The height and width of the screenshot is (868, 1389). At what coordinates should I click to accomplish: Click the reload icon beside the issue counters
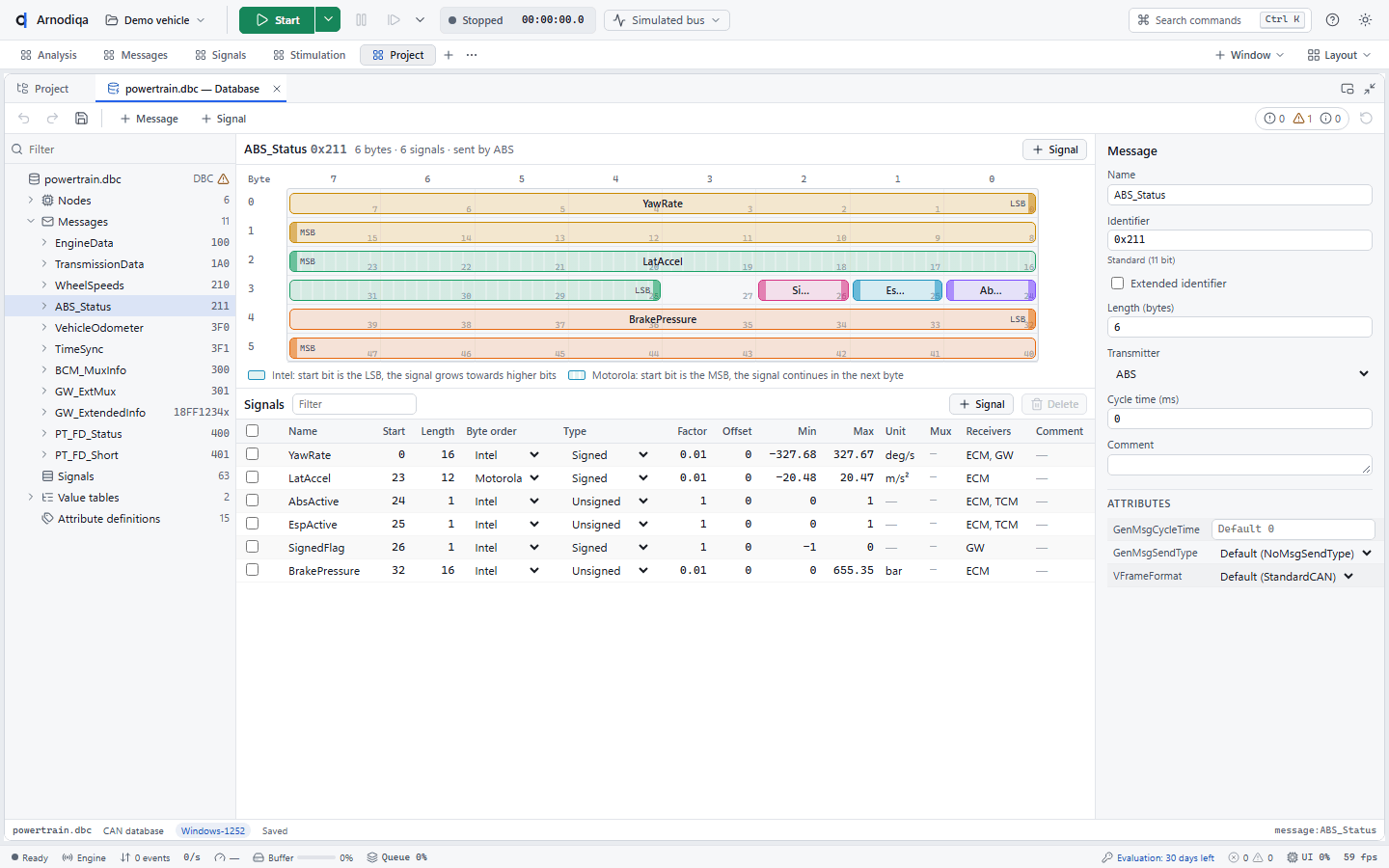tap(1366, 119)
